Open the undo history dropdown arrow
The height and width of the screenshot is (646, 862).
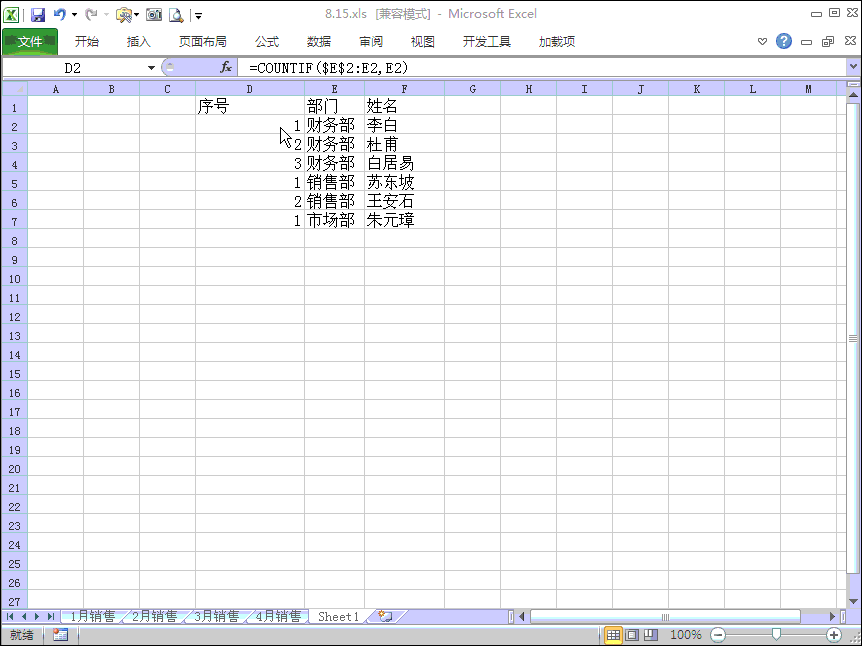pyautogui.click(x=74, y=15)
